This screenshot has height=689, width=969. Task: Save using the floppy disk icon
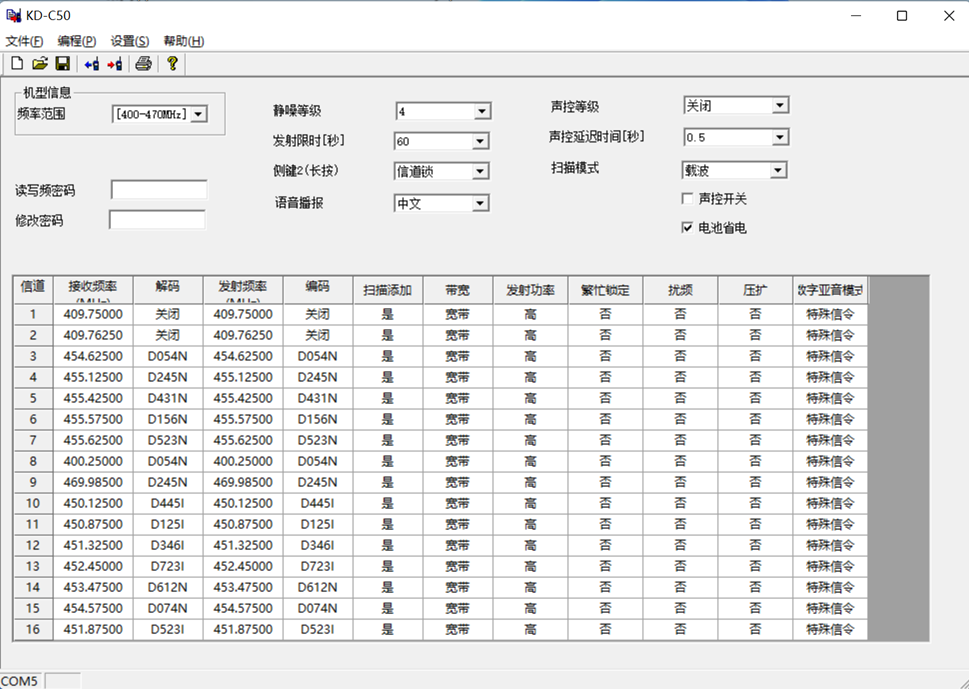(x=62, y=64)
